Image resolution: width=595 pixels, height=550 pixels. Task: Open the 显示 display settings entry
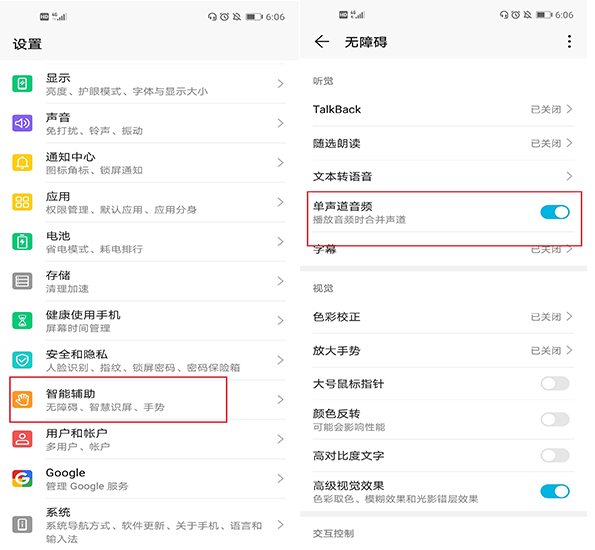(149, 84)
